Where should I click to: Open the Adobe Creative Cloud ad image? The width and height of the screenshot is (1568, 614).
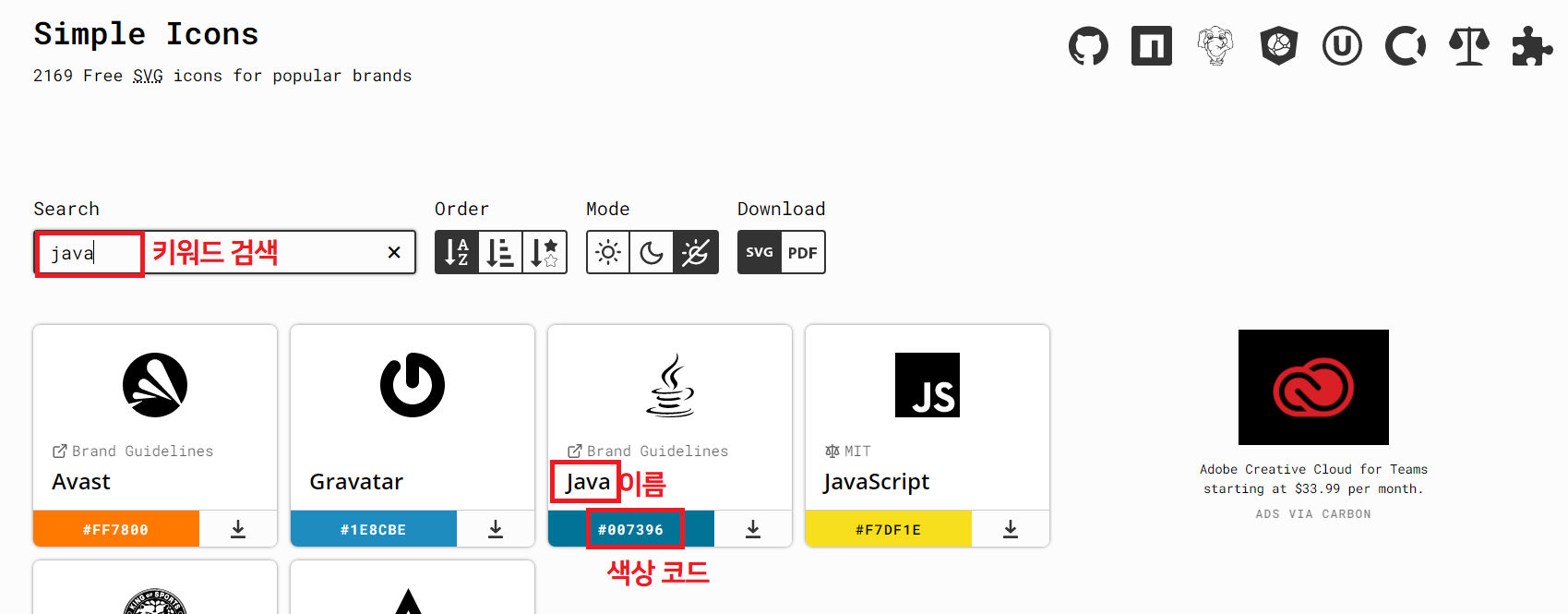tap(1313, 387)
